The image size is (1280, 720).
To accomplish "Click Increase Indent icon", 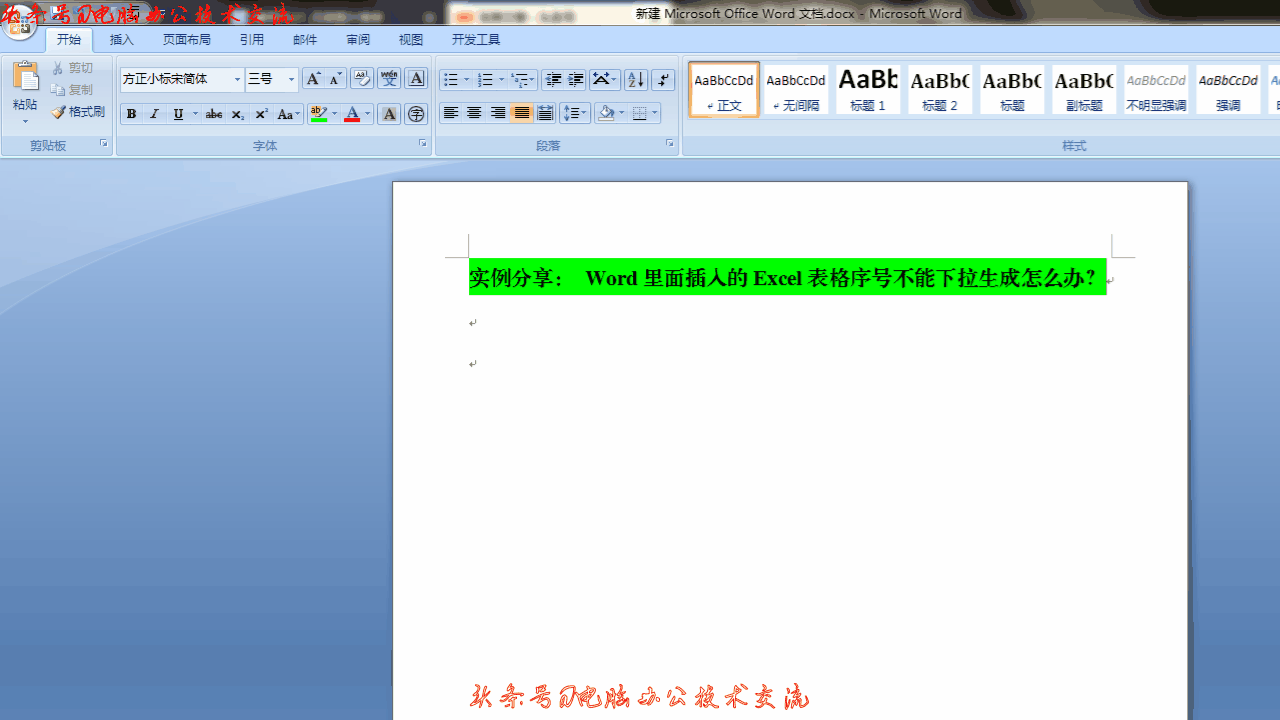I will point(576,80).
